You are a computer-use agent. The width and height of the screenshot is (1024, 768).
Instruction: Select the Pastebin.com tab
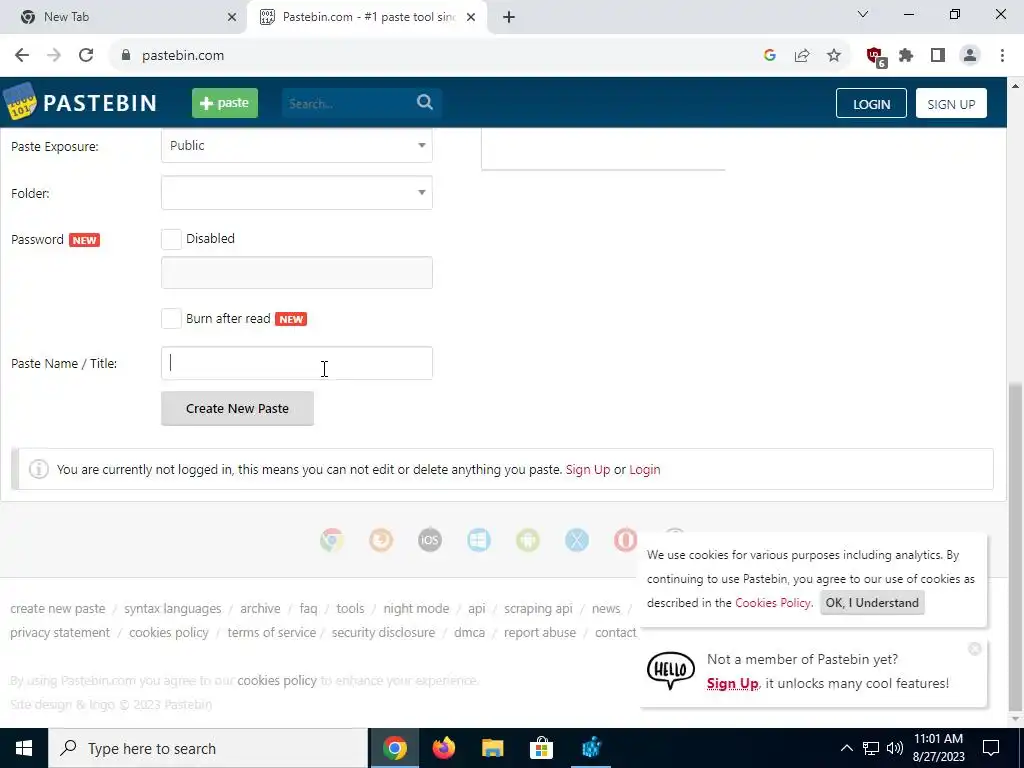click(x=369, y=17)
